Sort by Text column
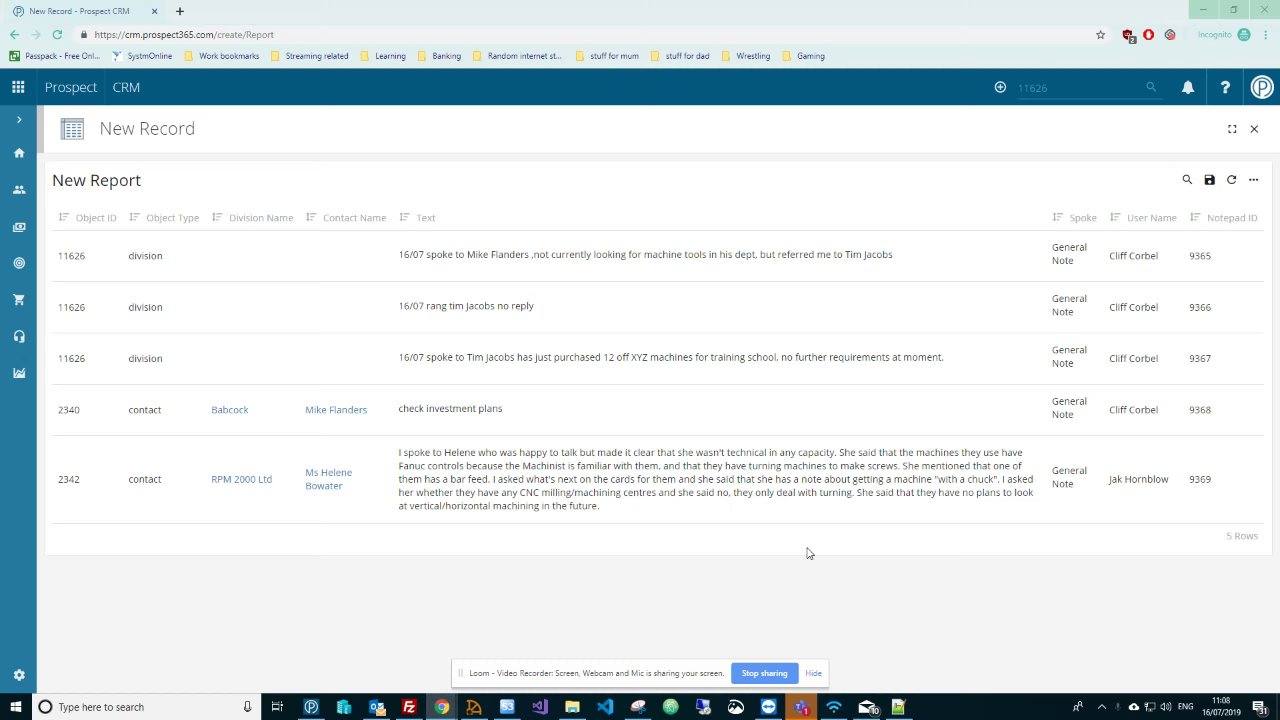The width and height of the screenshot is (1280, 720). coord(417,217)
